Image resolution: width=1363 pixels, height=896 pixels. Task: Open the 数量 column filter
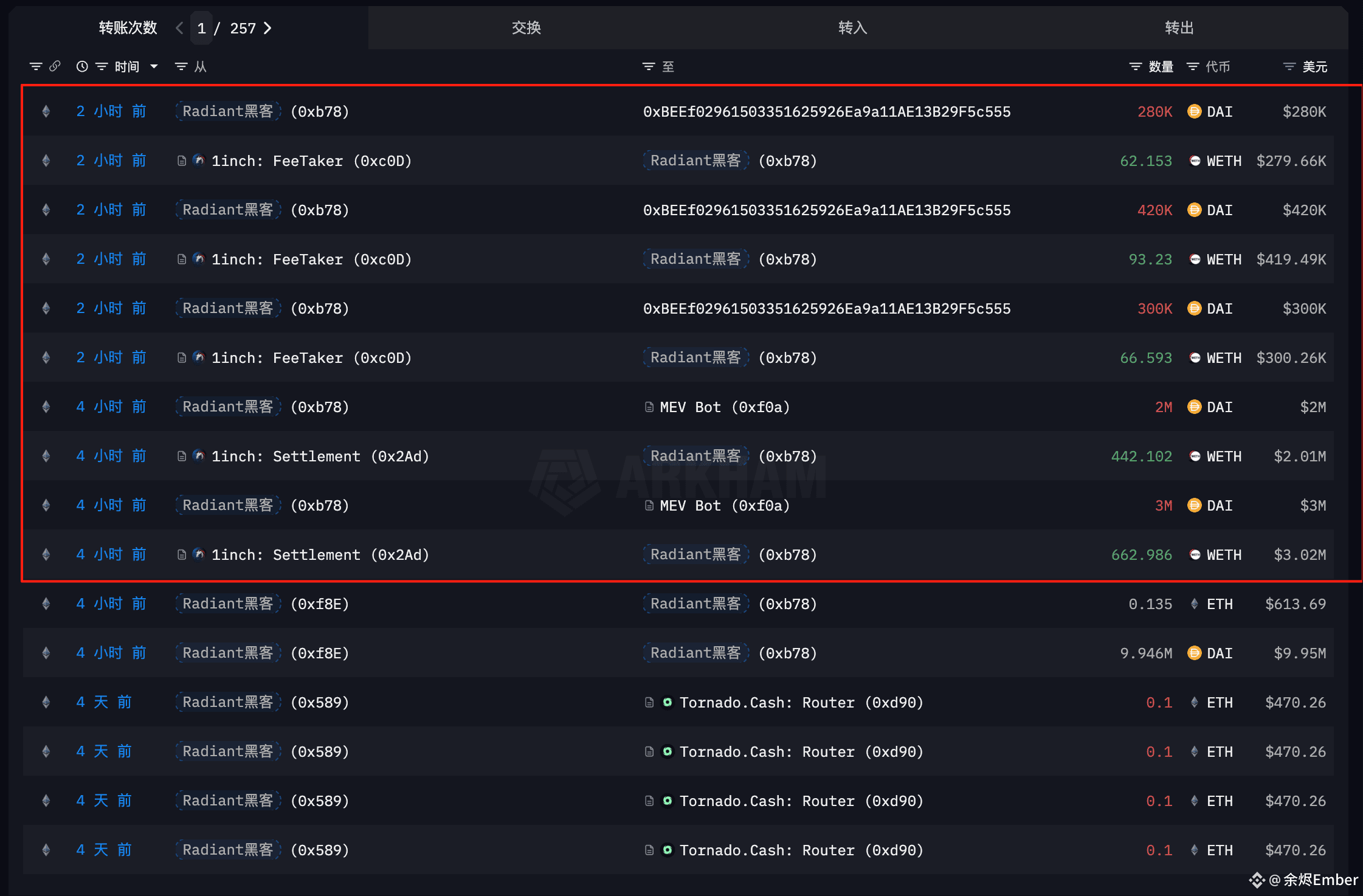(x=1135, y=66)
